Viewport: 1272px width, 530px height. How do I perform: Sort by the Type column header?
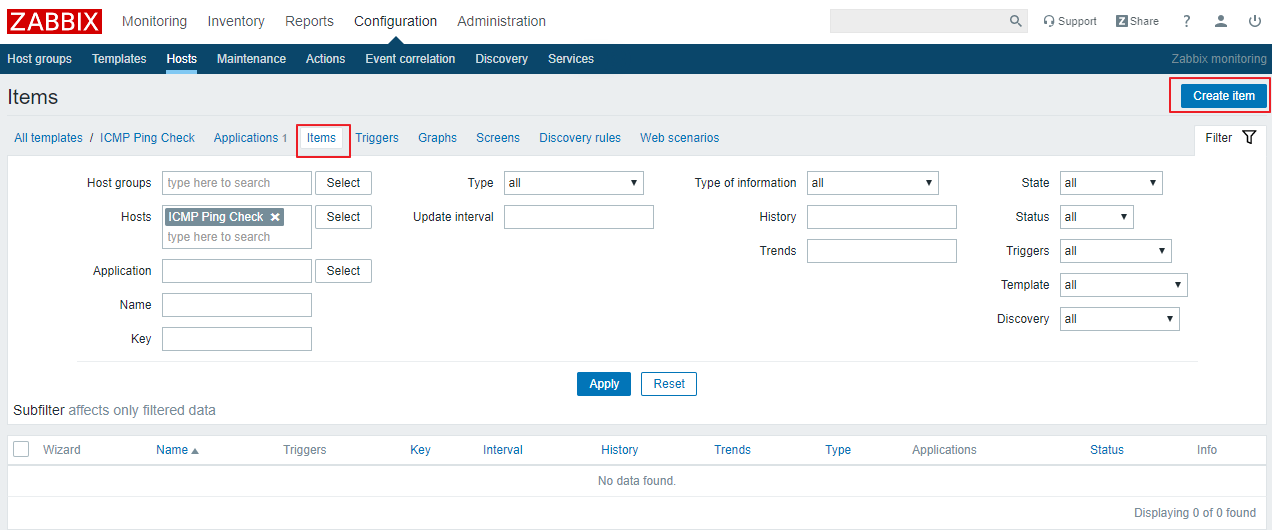(x=838, y=450)
